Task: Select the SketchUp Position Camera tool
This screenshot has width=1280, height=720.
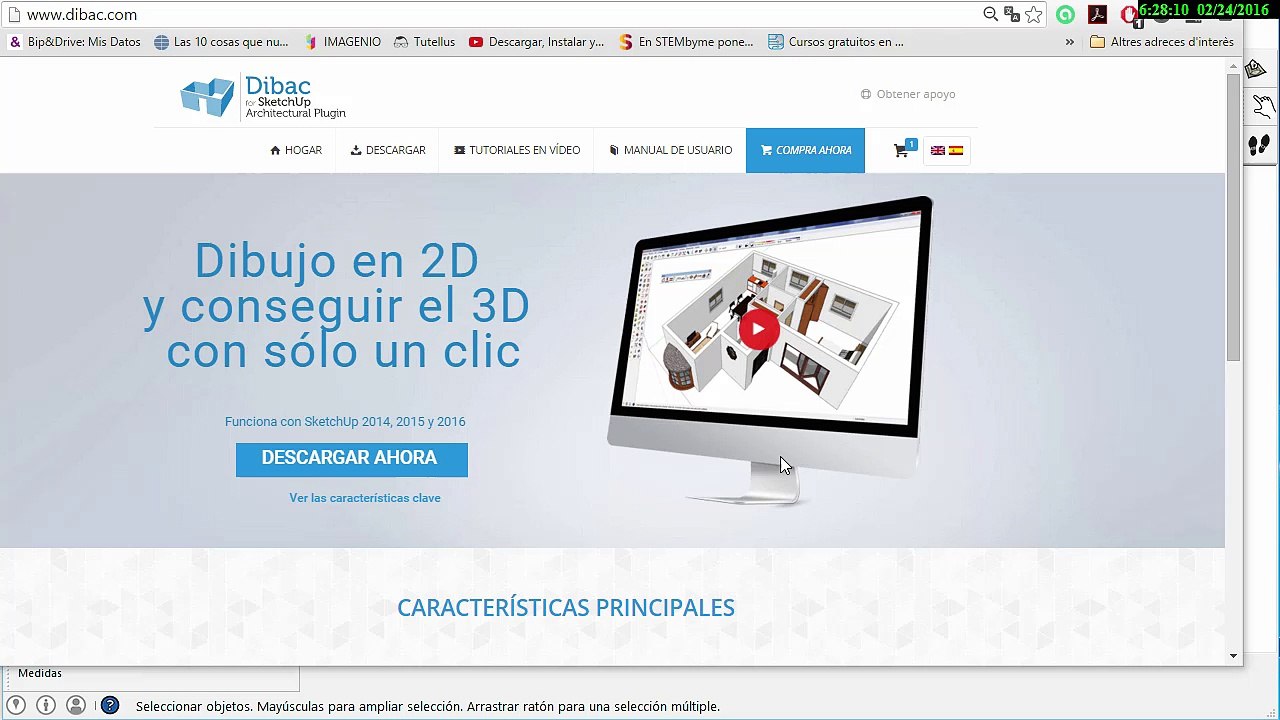Action: coord(1257,70)
